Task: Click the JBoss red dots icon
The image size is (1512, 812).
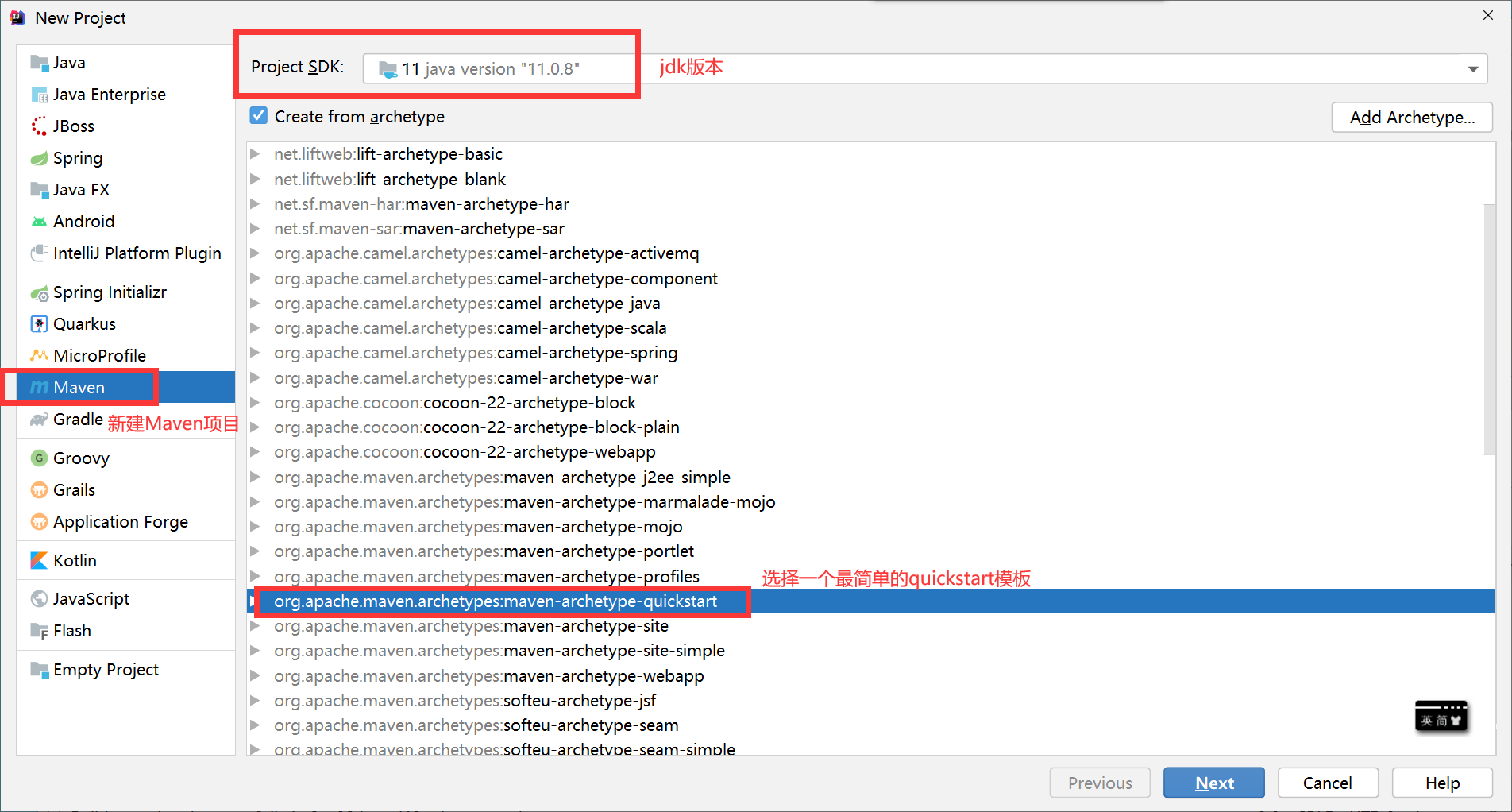Action: 39,126
